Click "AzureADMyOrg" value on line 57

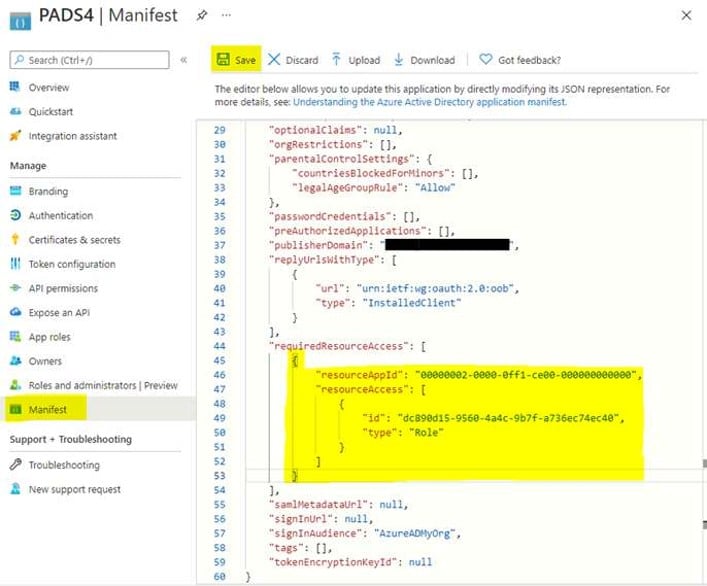414,534
